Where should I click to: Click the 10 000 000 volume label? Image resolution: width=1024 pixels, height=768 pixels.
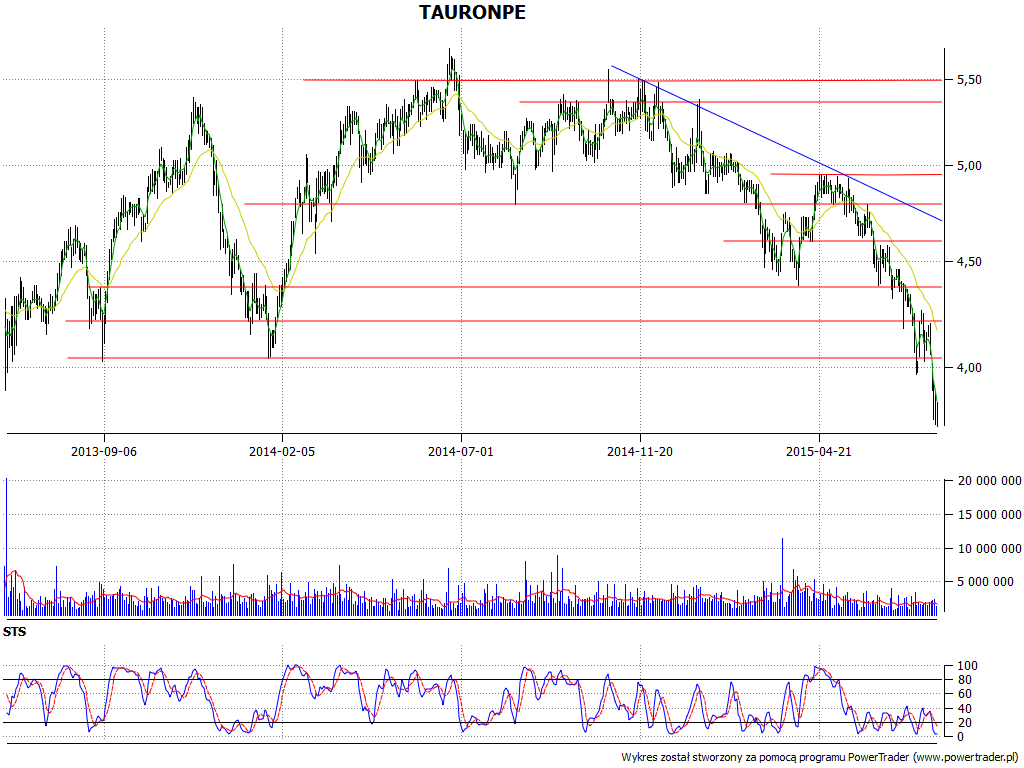(989, 549)
